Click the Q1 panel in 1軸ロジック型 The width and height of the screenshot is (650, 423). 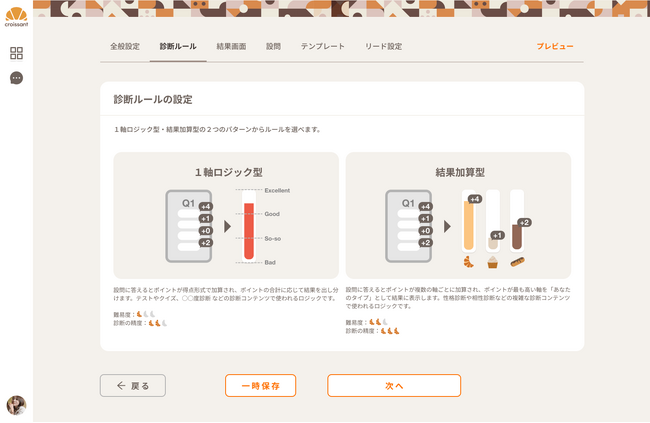coord(189,226)
